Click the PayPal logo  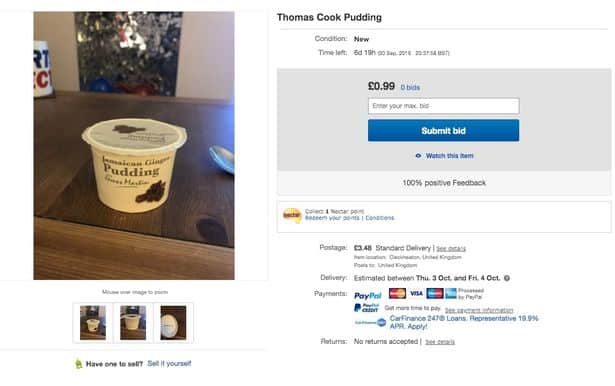pos(368,295)
